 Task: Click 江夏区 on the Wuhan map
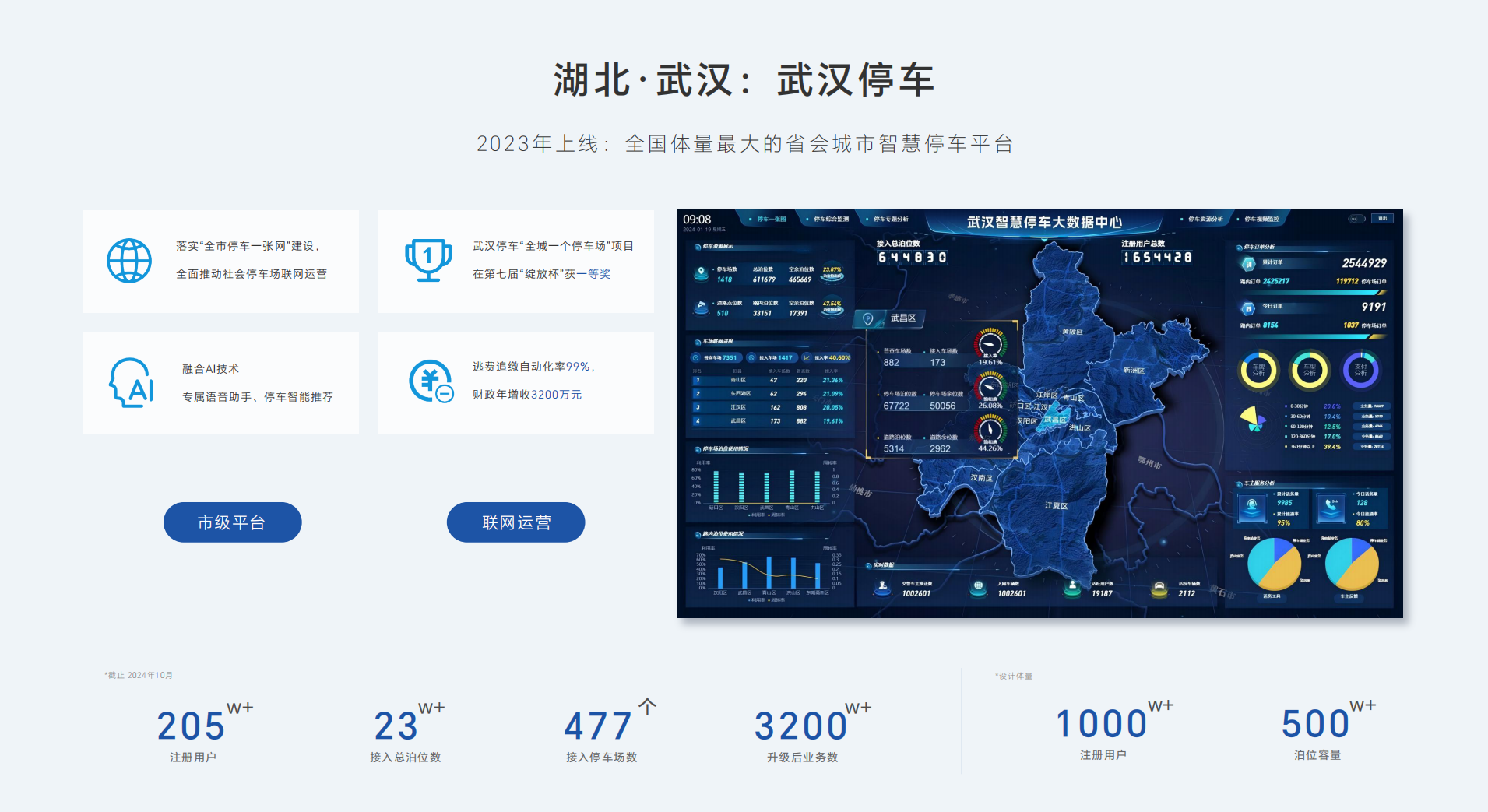tap(1056, 506)
